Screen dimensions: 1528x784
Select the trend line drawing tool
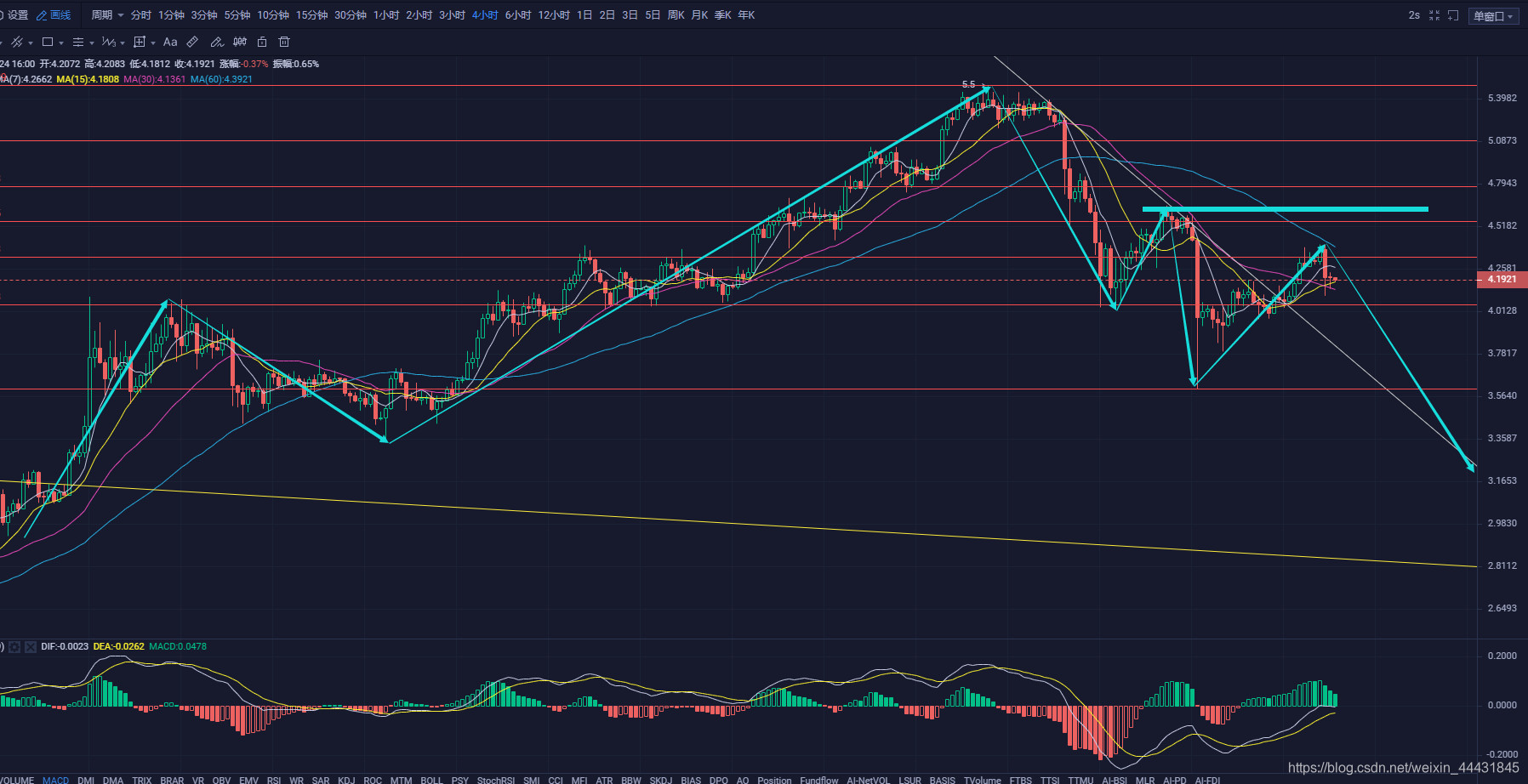point(17,42)
